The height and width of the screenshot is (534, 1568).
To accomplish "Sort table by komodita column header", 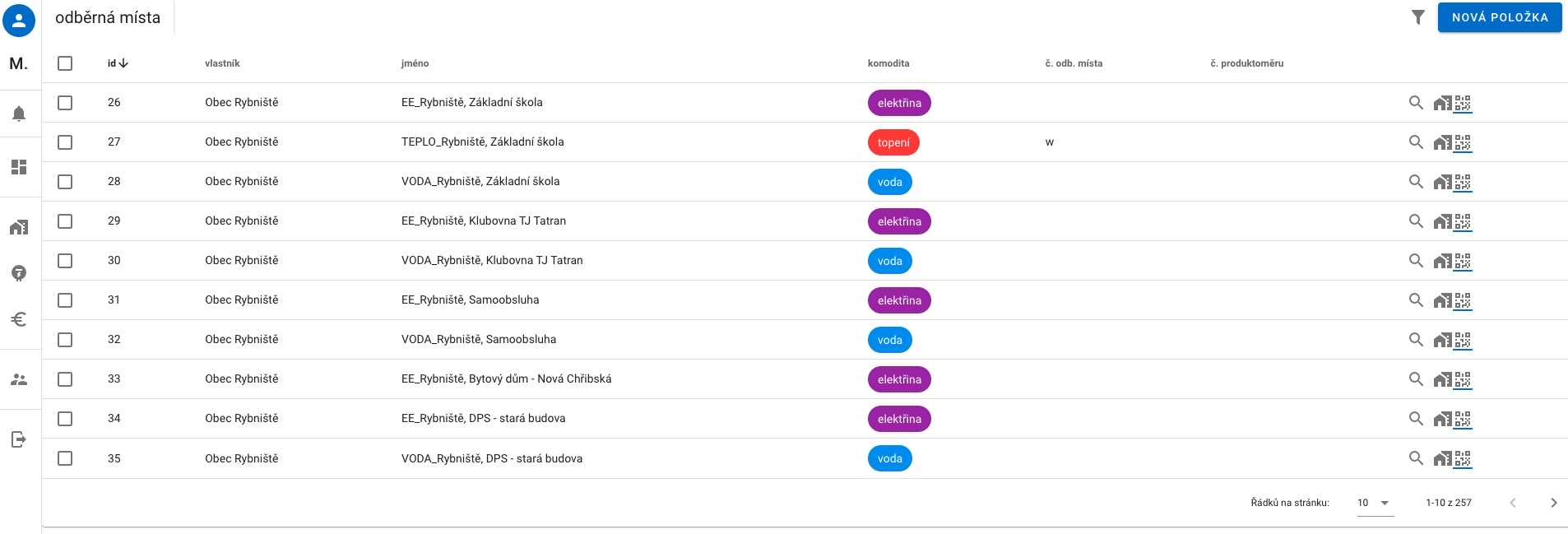I will click(x=888, y=63).
